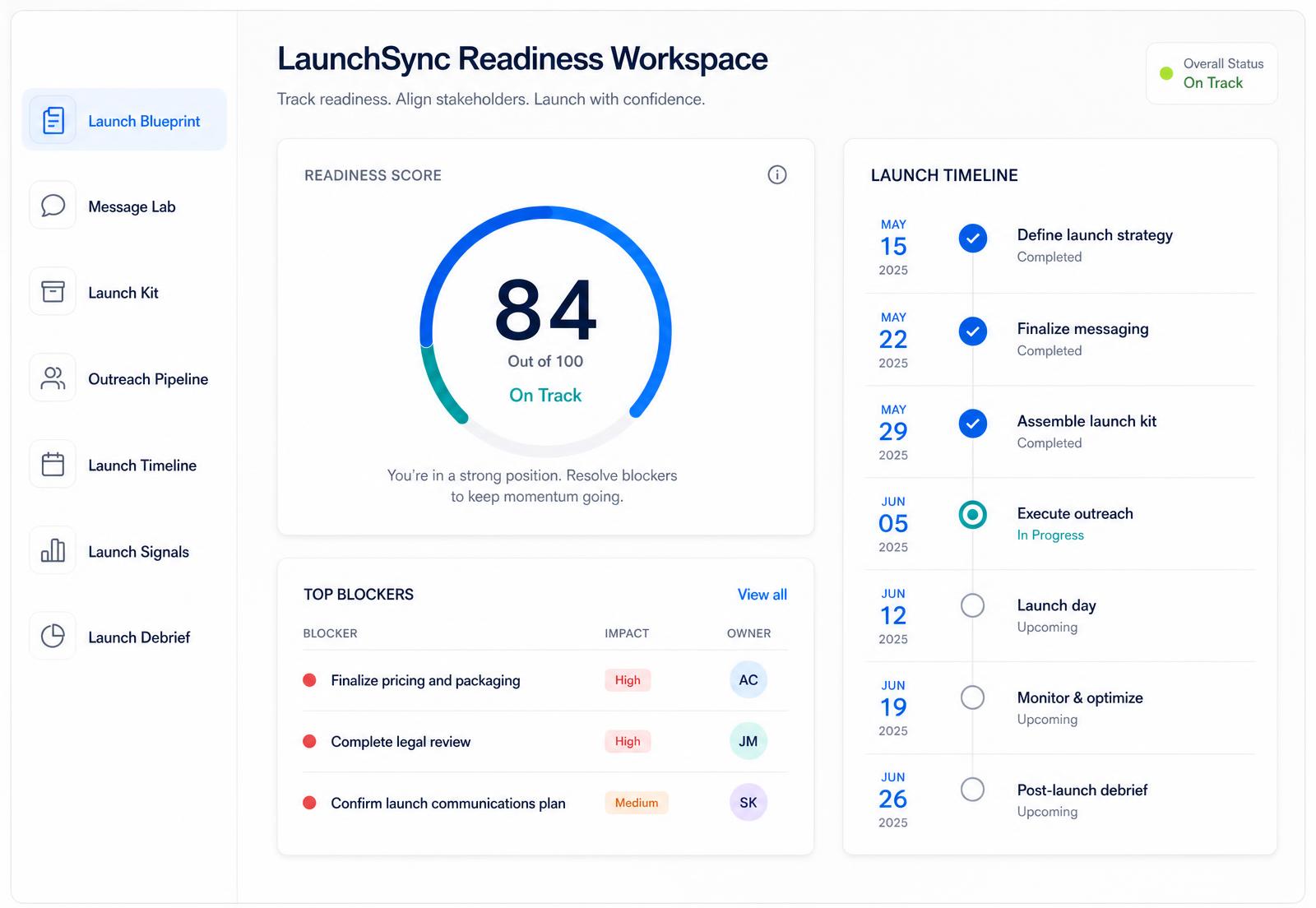Click Finalize messaging title
Screen dimensions: 1316x908
[1082, 329]
